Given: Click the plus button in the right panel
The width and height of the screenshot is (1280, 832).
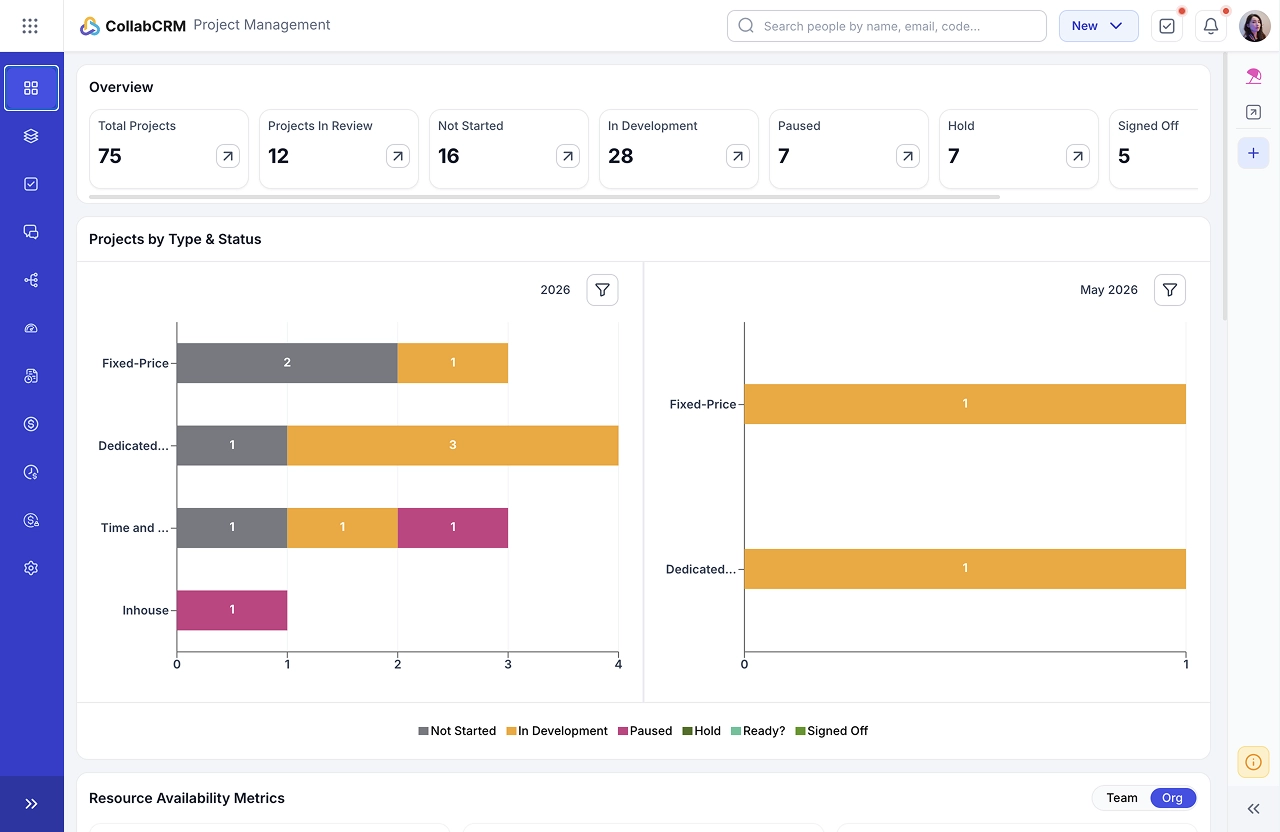Looking at the screenshot, I should click(1253, 153).
